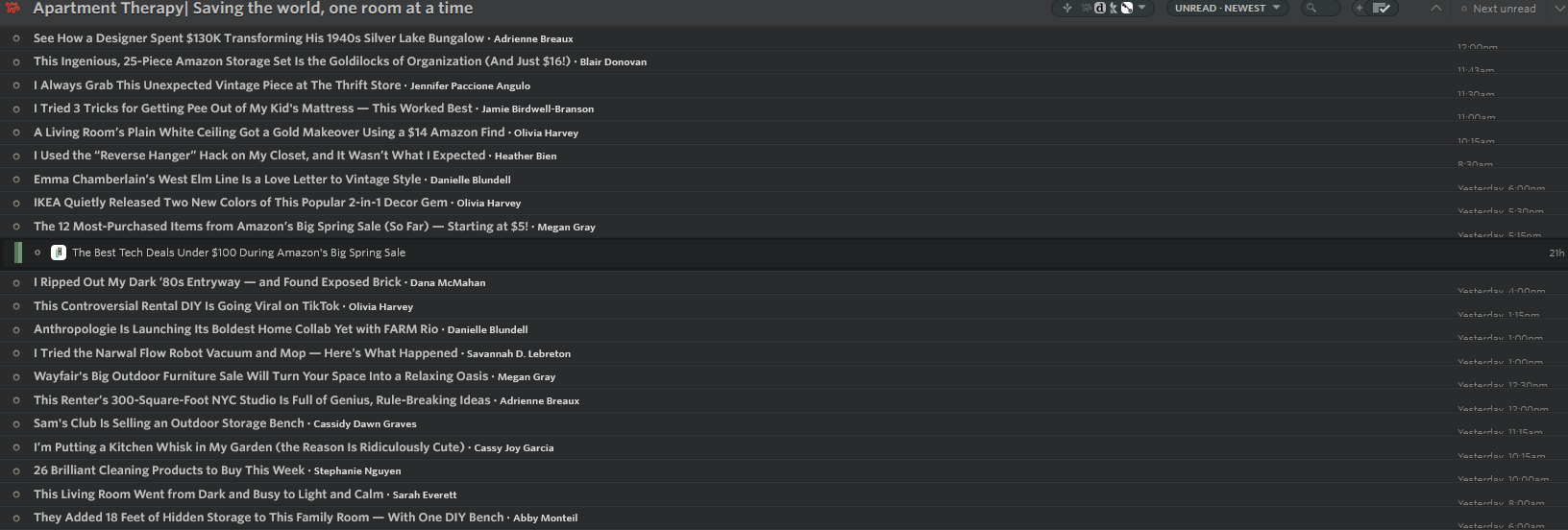Open 'I Ripped Out My Dark '80s Entryway' article

pos(217,282)
